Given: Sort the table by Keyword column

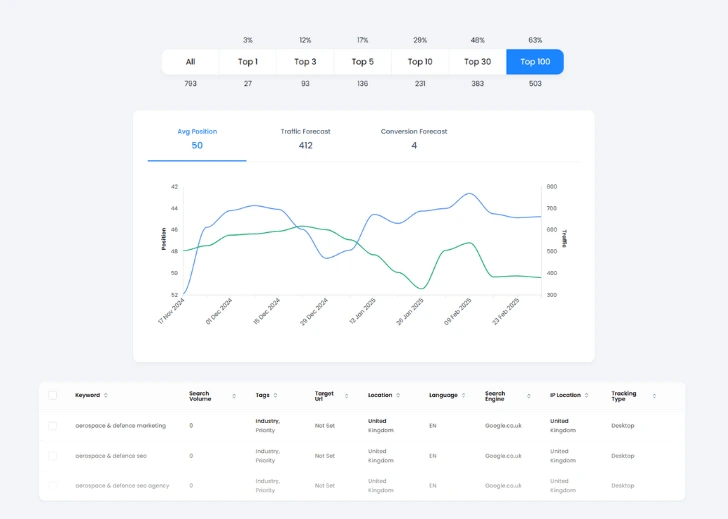Looking at the screenshot, I should click(x=106, y=396).
